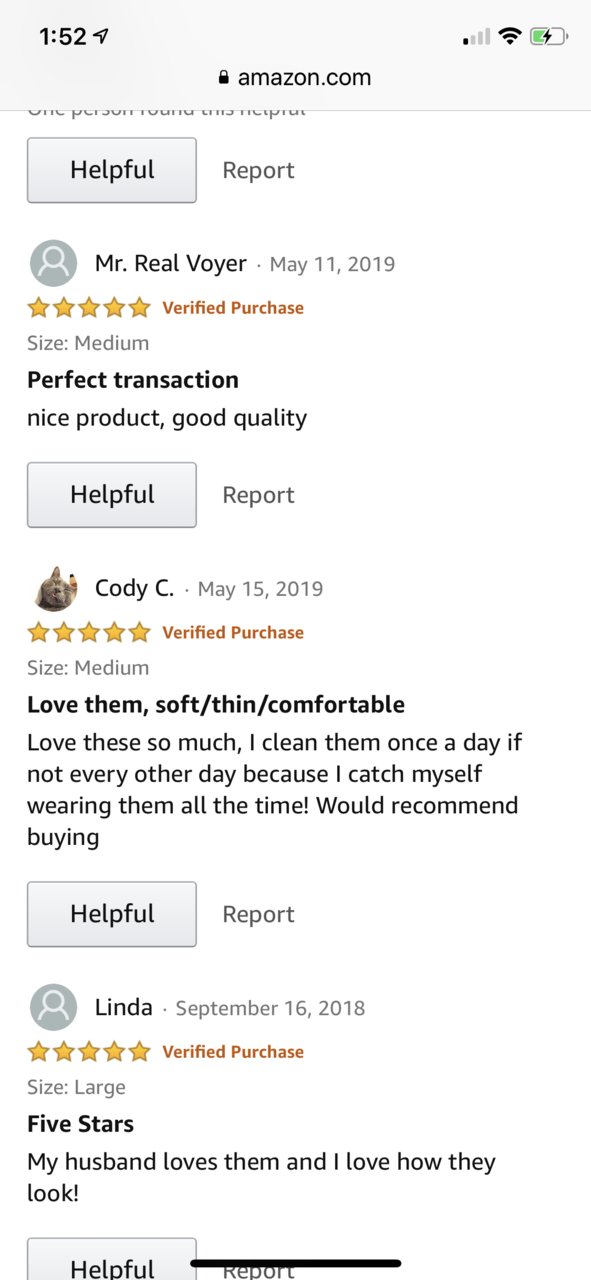Tap Mr. Real Voyer's profile avatar icon
The width and height of the screenshot is (591, 1280).
[54, 264]
